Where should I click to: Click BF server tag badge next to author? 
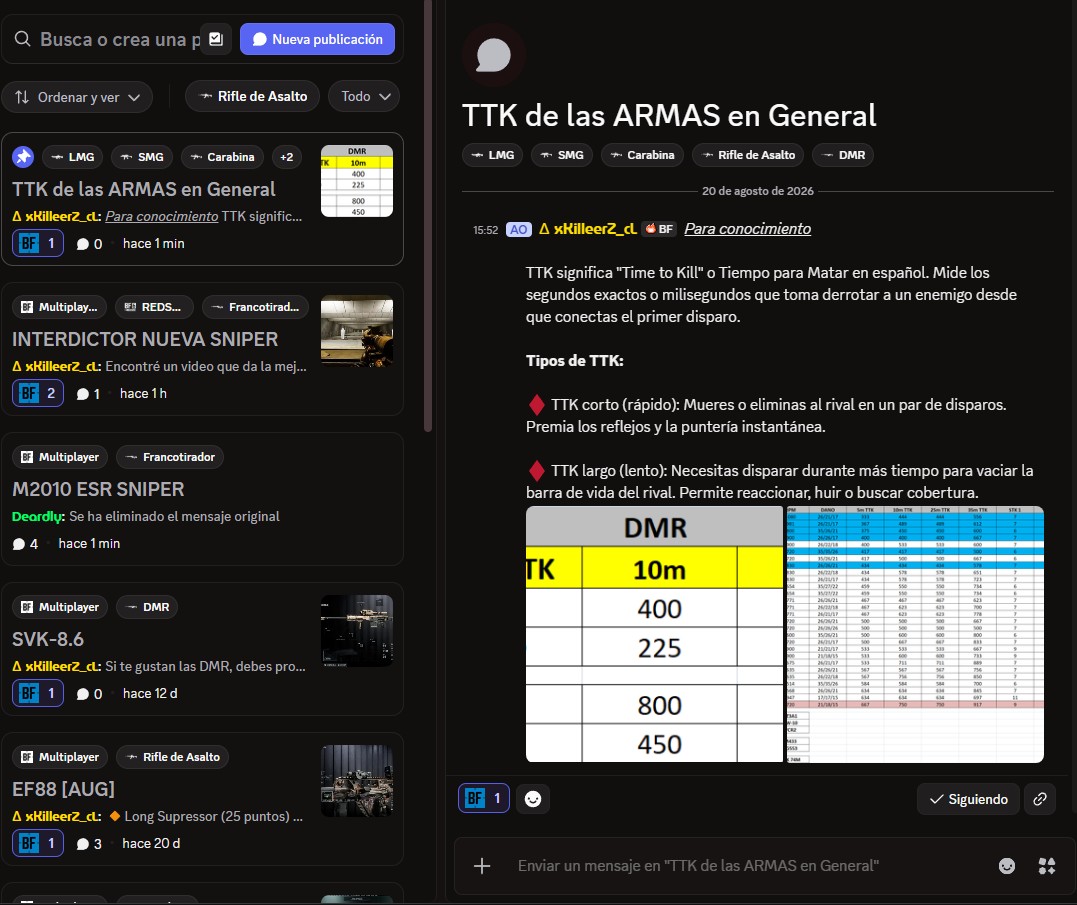[x=659, y=229]
